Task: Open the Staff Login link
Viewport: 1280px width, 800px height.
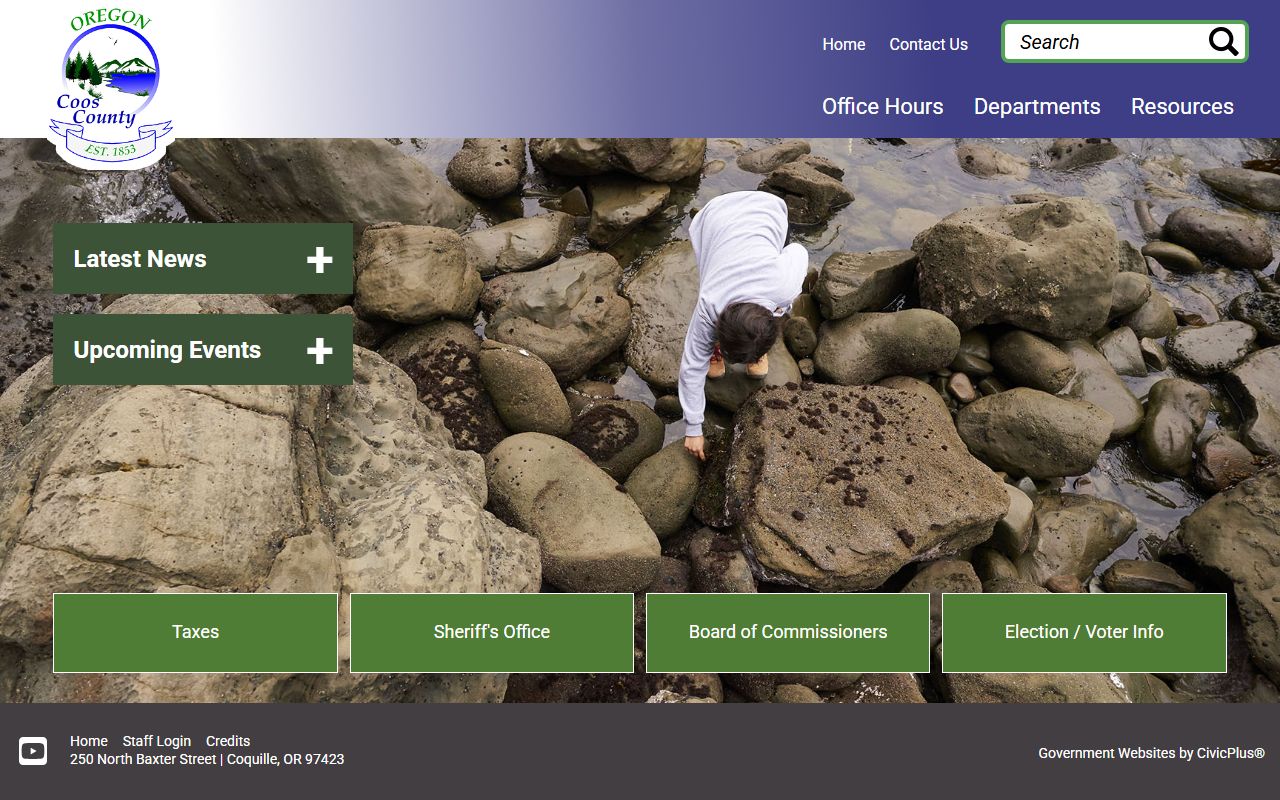Action: [x=156, y=741]
